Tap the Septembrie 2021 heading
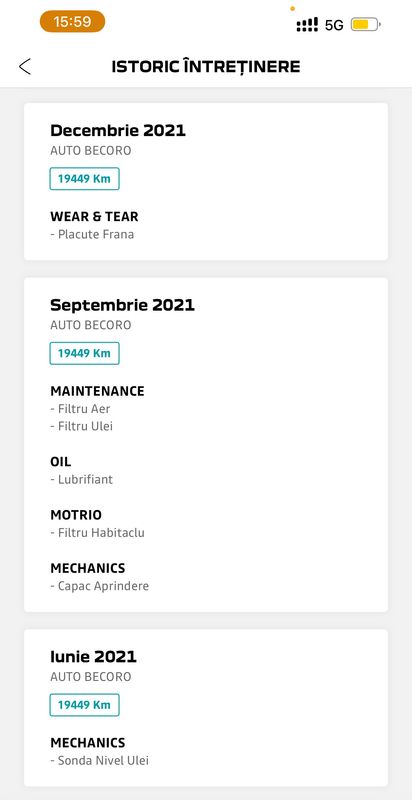The height and width of the screenshot is (800, 412). (x=122, y=305)
